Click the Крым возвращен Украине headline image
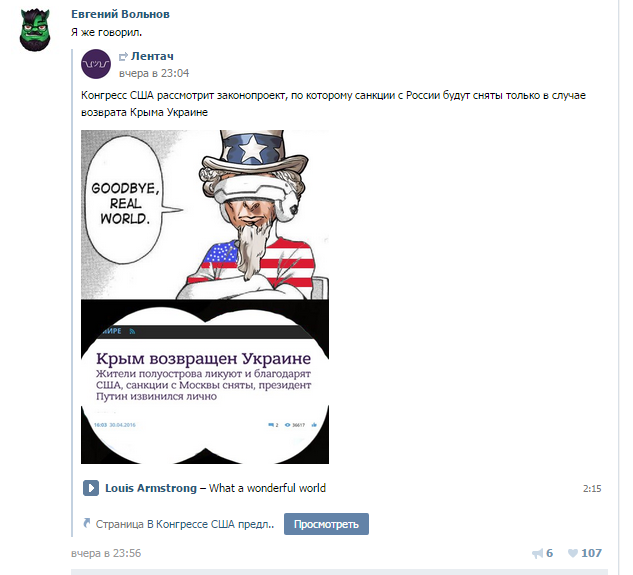Viewport: 633px width, 575px height. click(205, 382)
